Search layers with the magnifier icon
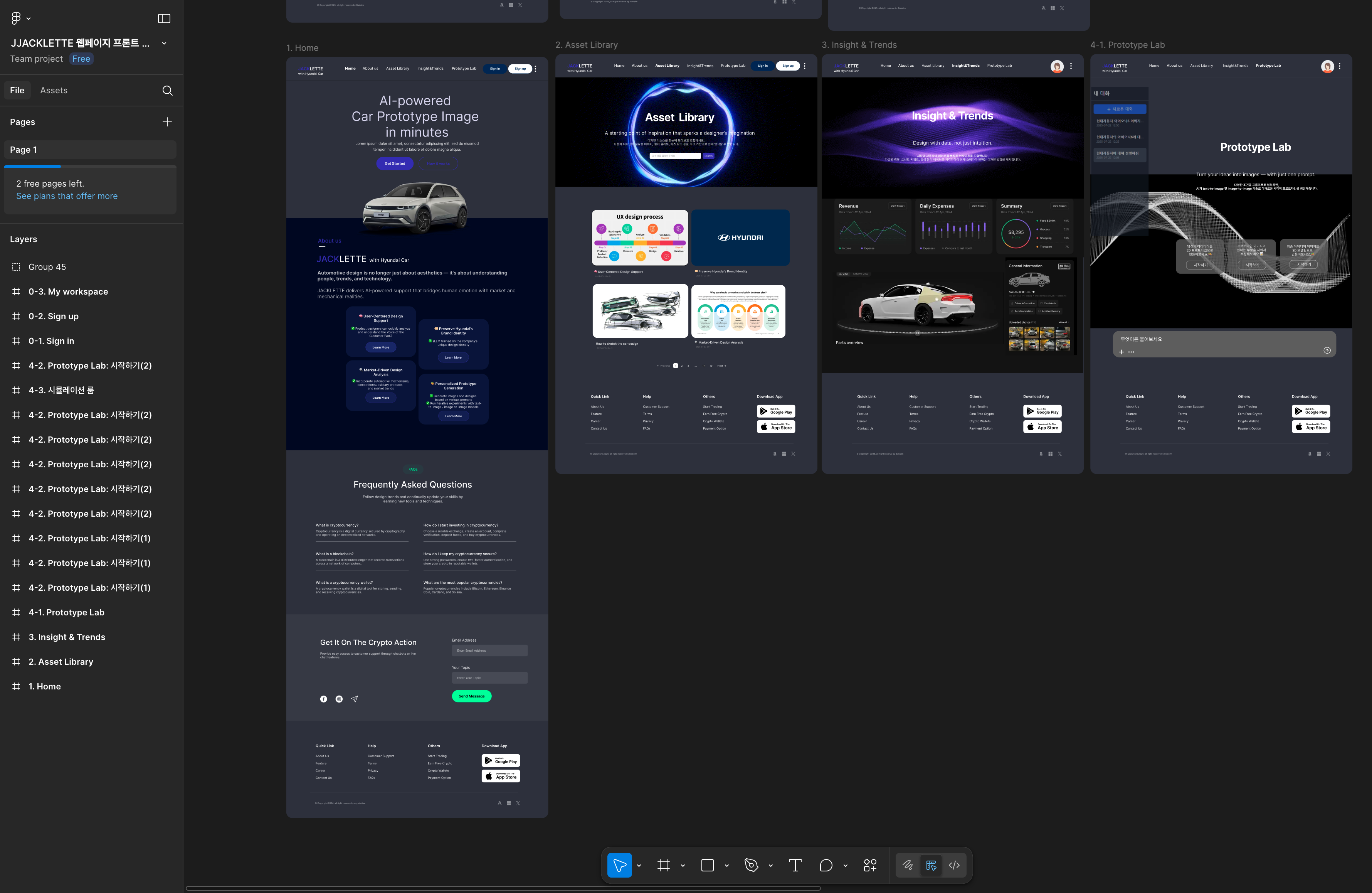Viewport: 1372px width, 893px height. [x=167, y=91]
